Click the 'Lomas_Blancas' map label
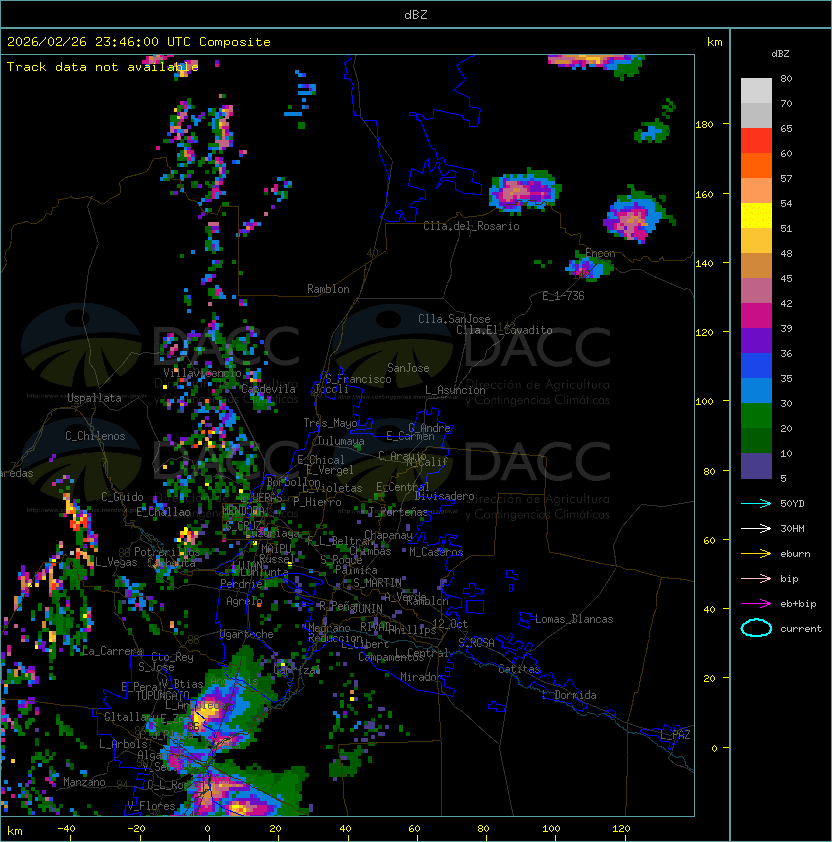 pos(574,619)
